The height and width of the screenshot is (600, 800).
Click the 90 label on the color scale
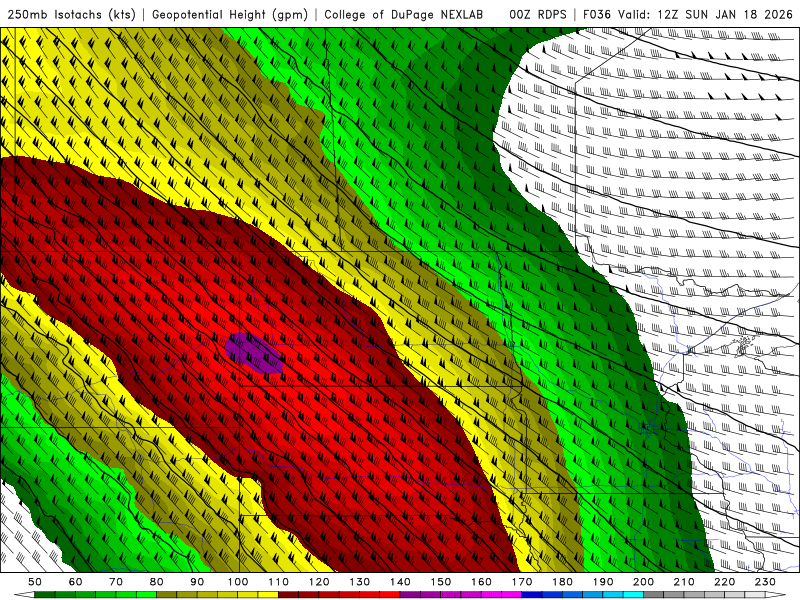[197, 582]
